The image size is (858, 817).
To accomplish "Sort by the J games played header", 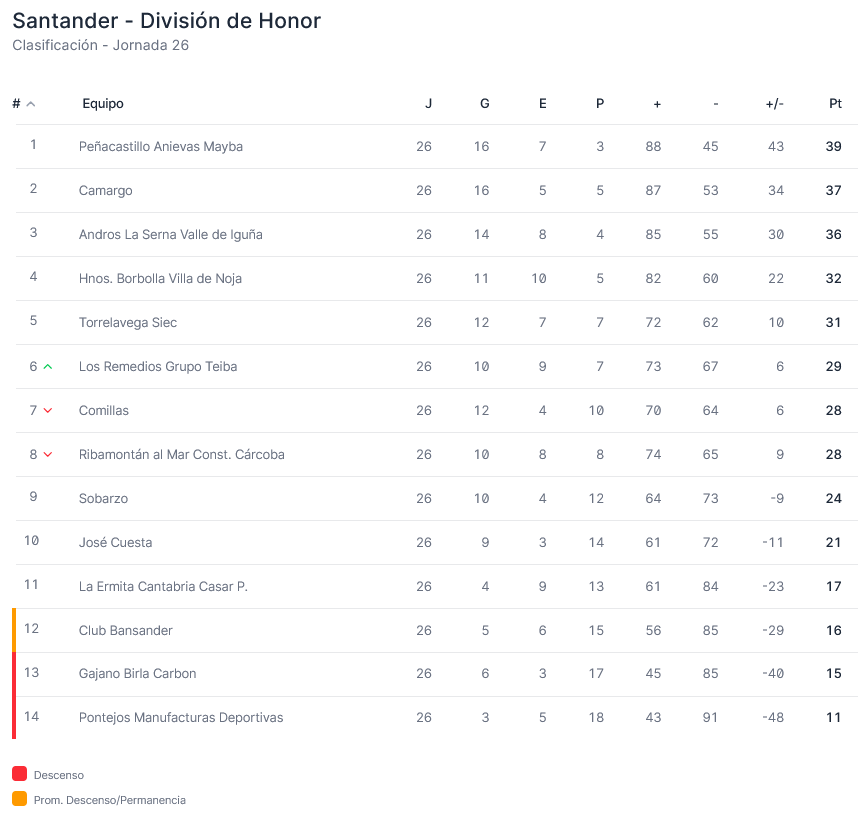I will click(428, 103).
